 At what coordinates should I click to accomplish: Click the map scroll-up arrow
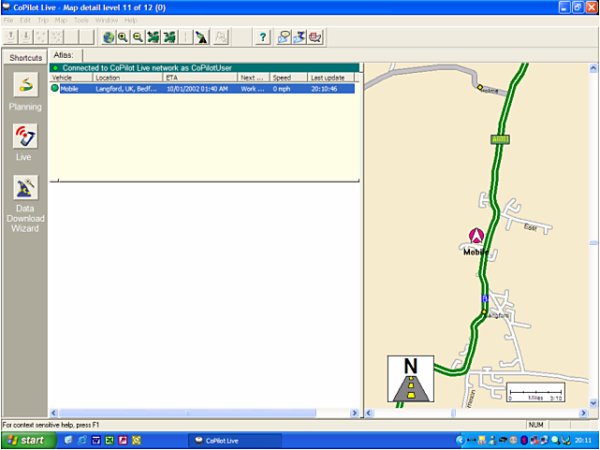click(x=593, y=69)
